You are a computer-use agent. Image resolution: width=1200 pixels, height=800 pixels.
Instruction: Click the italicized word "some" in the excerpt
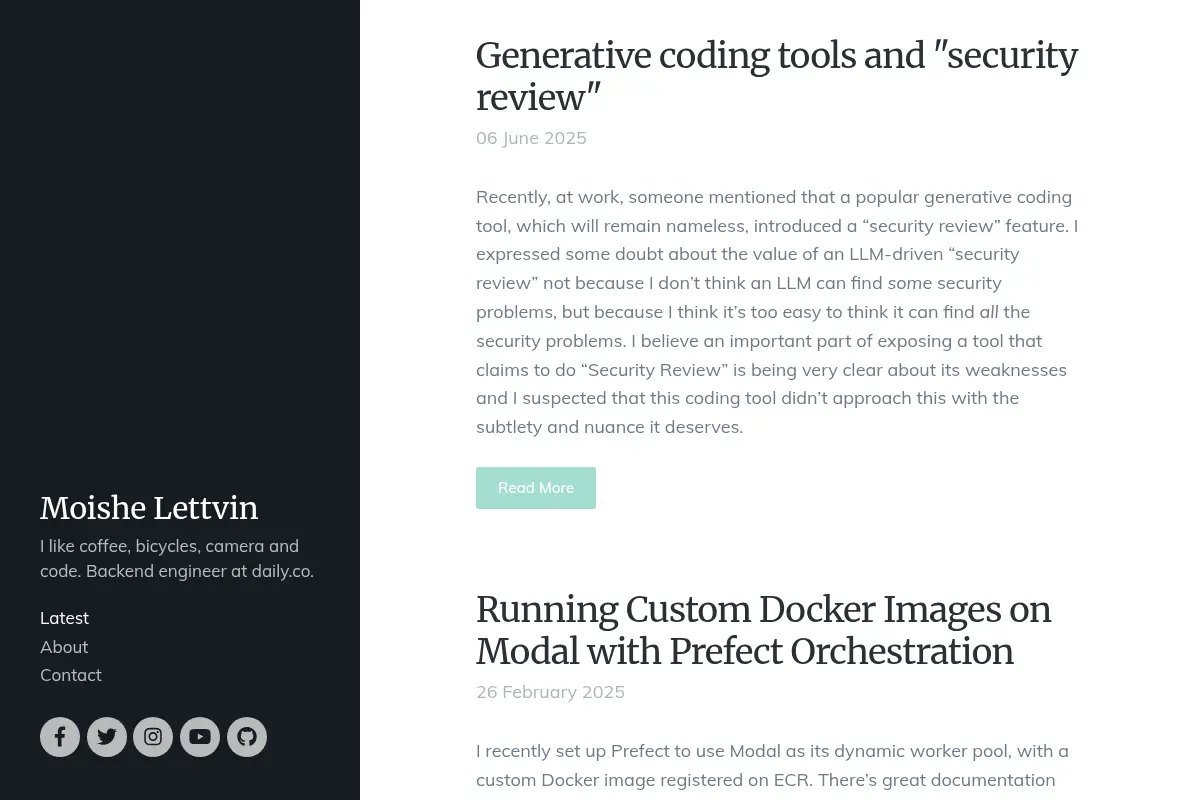coord(908,283)
